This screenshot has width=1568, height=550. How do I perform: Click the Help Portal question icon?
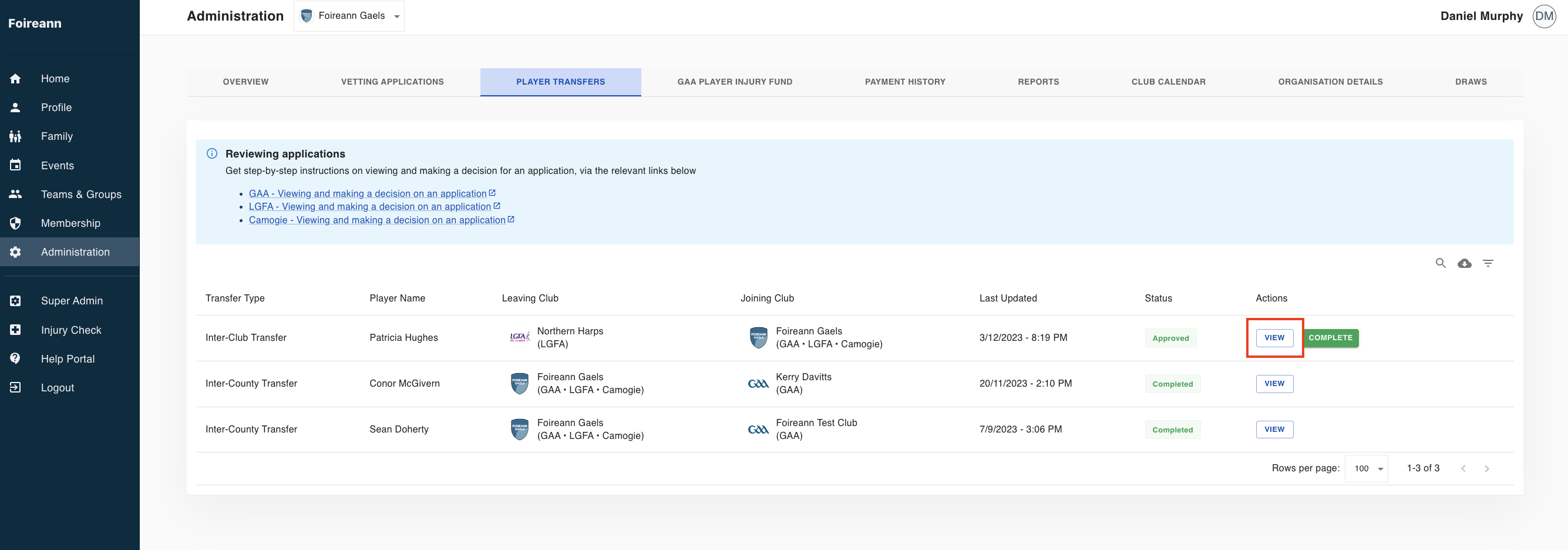[x=15, y=359]
